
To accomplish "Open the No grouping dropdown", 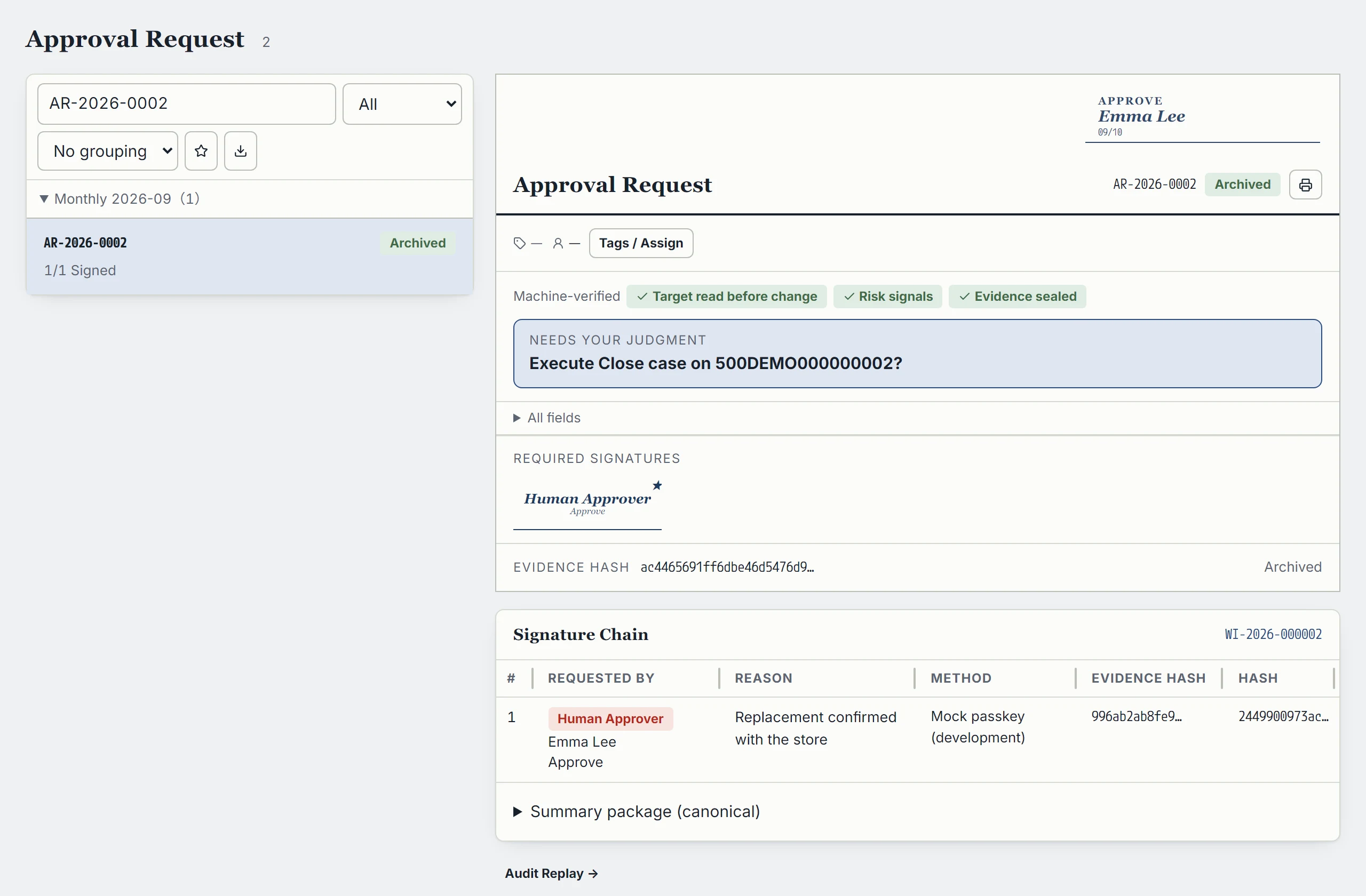I will [x=108, y=151].
